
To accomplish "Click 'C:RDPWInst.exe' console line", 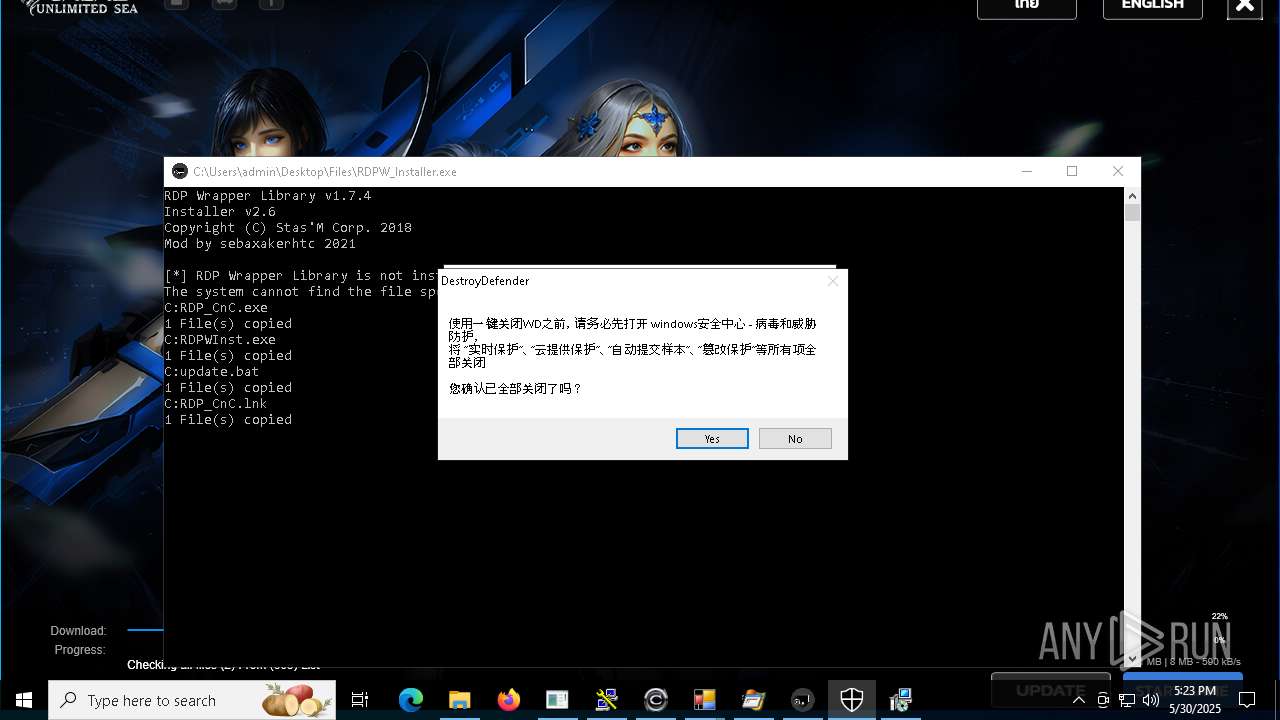I will point(220,340).
